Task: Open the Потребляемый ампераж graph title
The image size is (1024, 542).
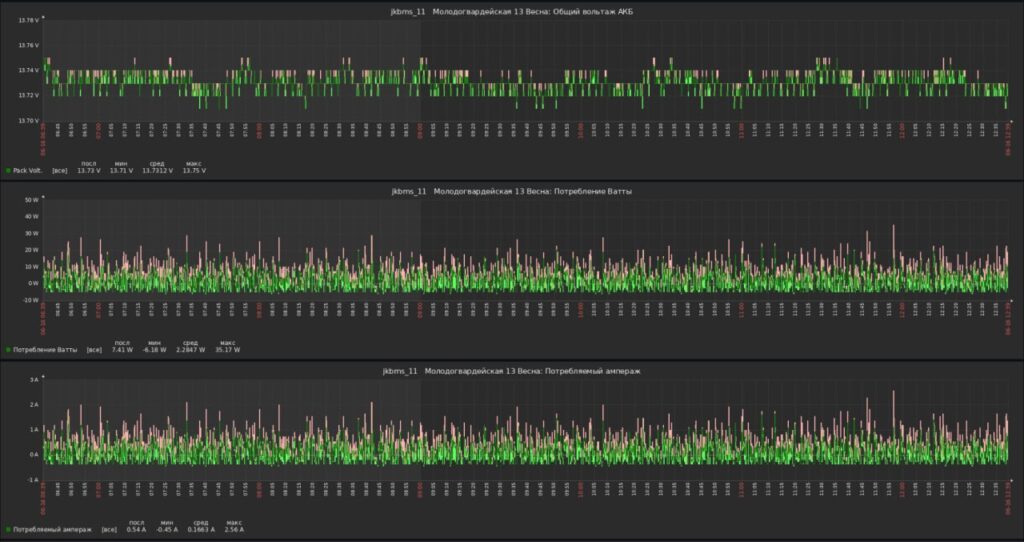Action: pyautogui.click(x=512, y=371)
